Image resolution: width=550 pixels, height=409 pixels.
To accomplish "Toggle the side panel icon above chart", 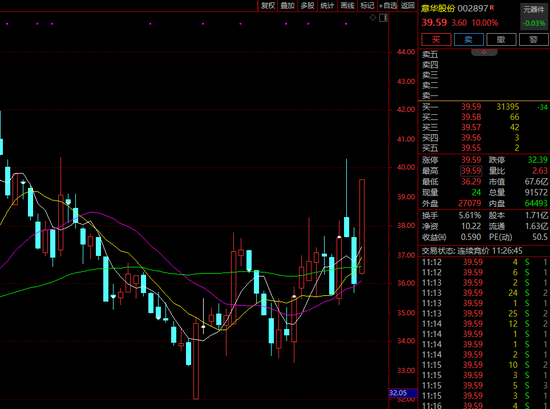I will [x=383, y=18].
